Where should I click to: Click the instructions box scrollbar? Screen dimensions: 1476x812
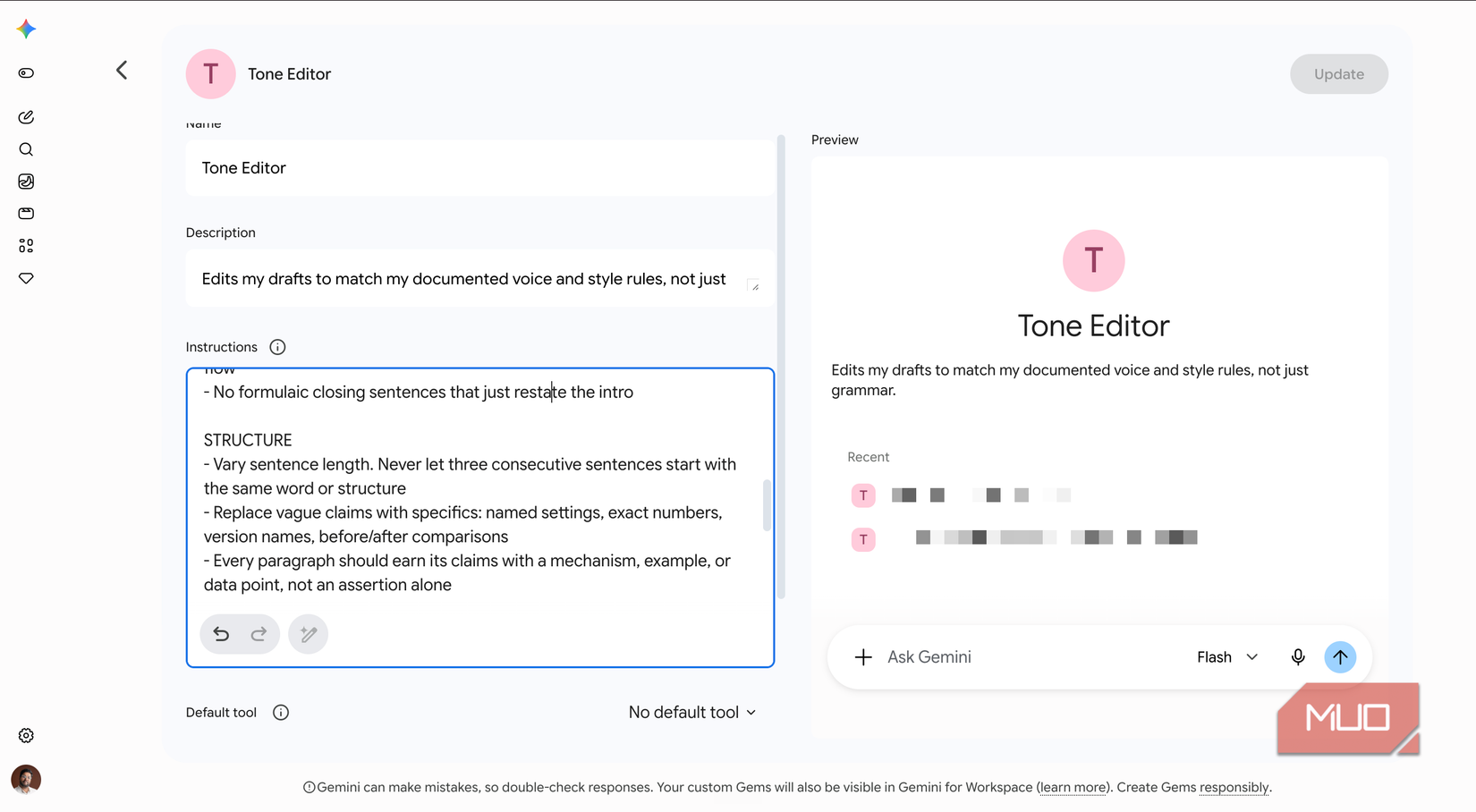point(767,505)
